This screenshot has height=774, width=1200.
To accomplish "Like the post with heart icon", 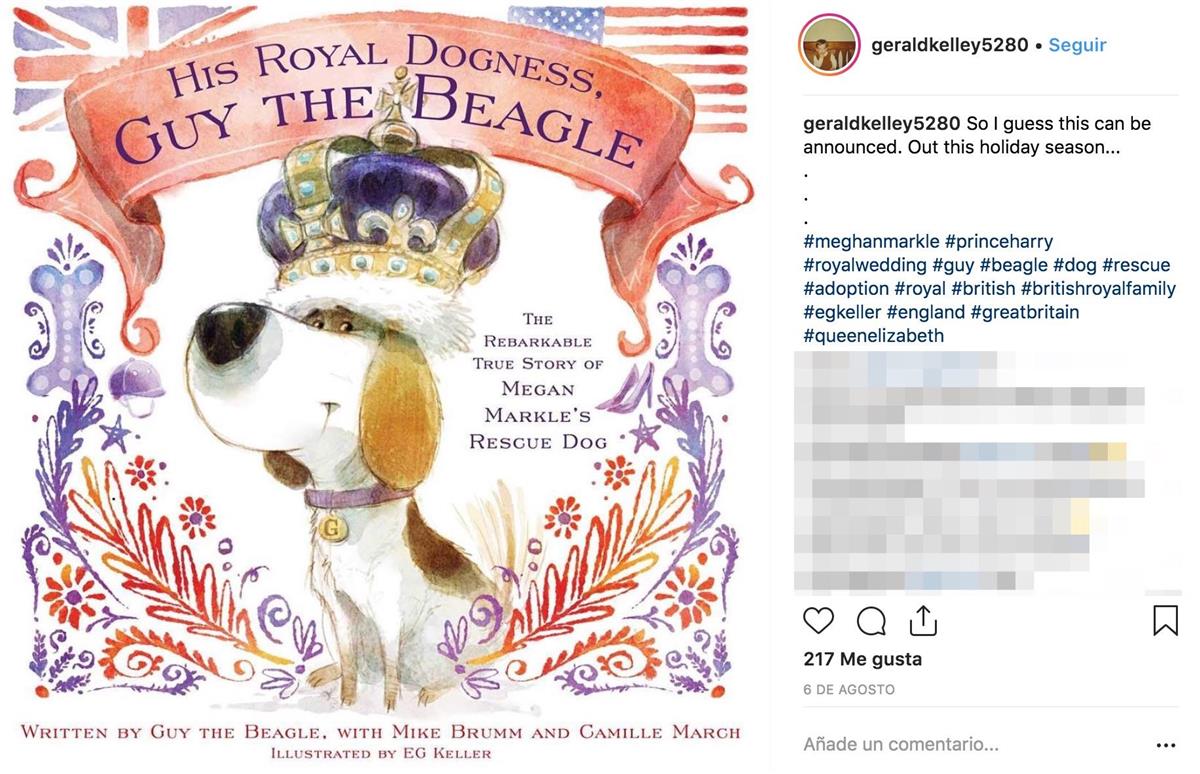I will [818, 621].
